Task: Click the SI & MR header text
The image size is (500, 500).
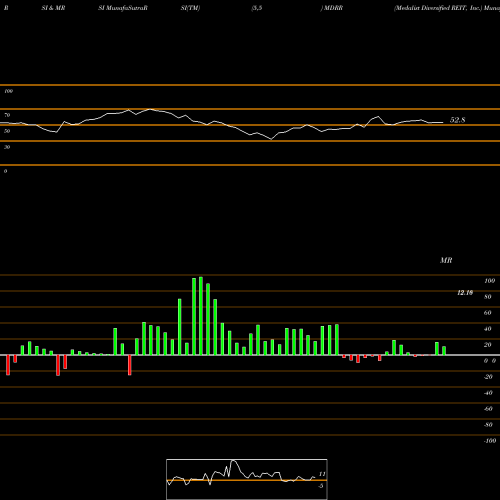Action: tap(53, 8)
